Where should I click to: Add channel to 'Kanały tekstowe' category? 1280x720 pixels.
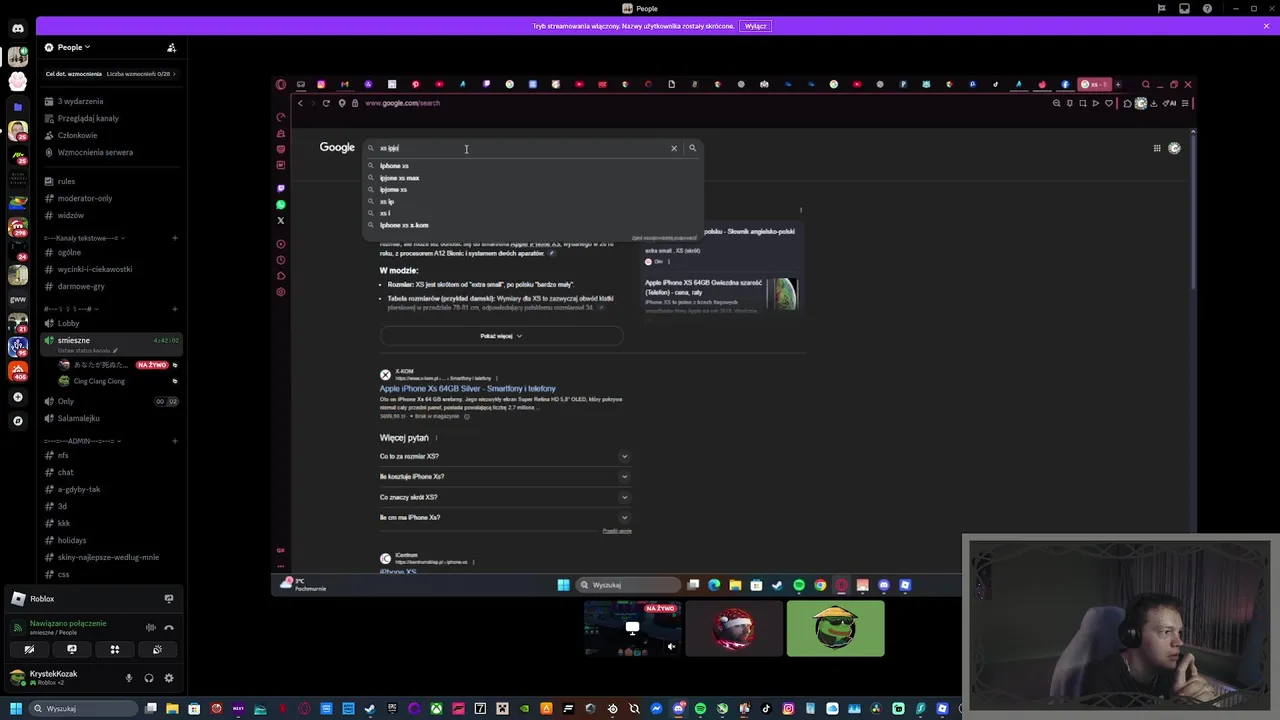click(174, 238)
